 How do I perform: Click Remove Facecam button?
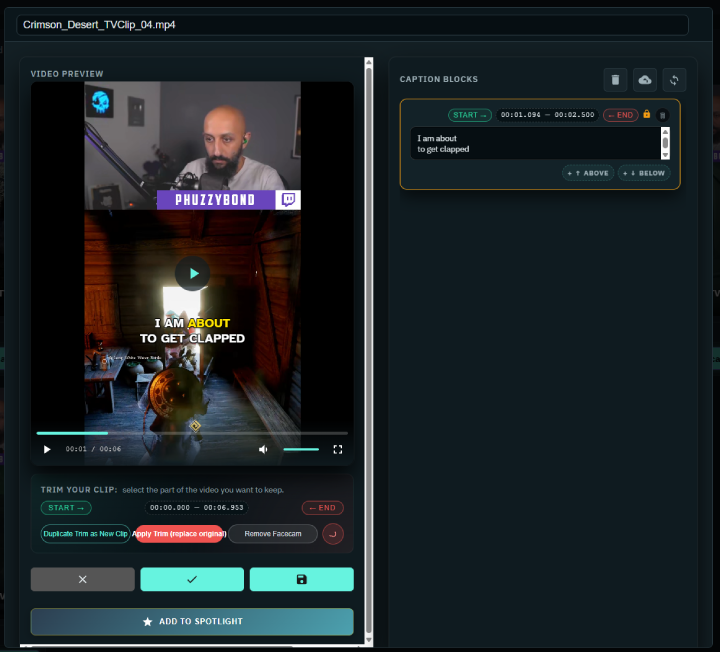[x=273, y=534]
